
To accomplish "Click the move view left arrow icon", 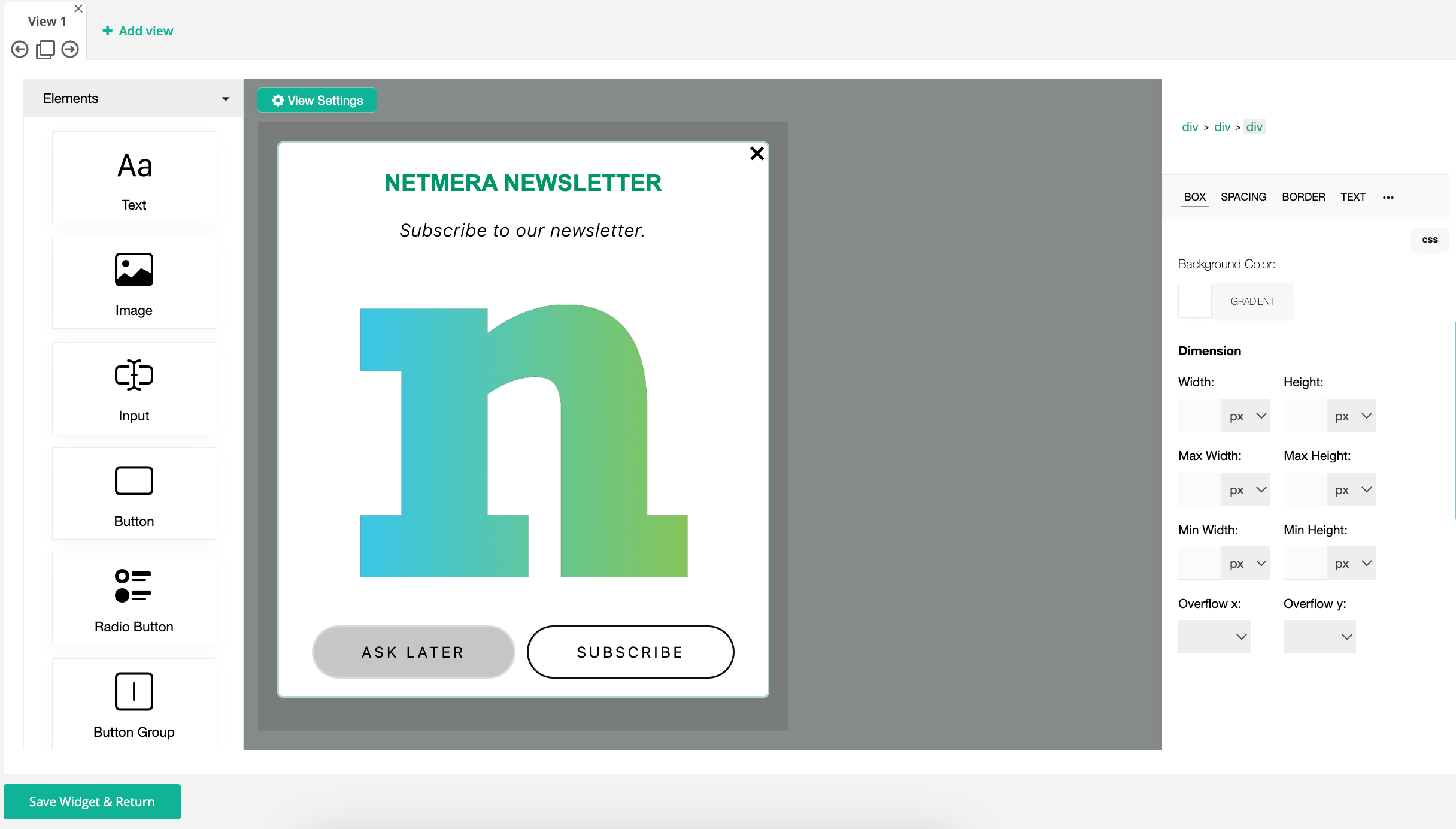I will pos(20,49).
